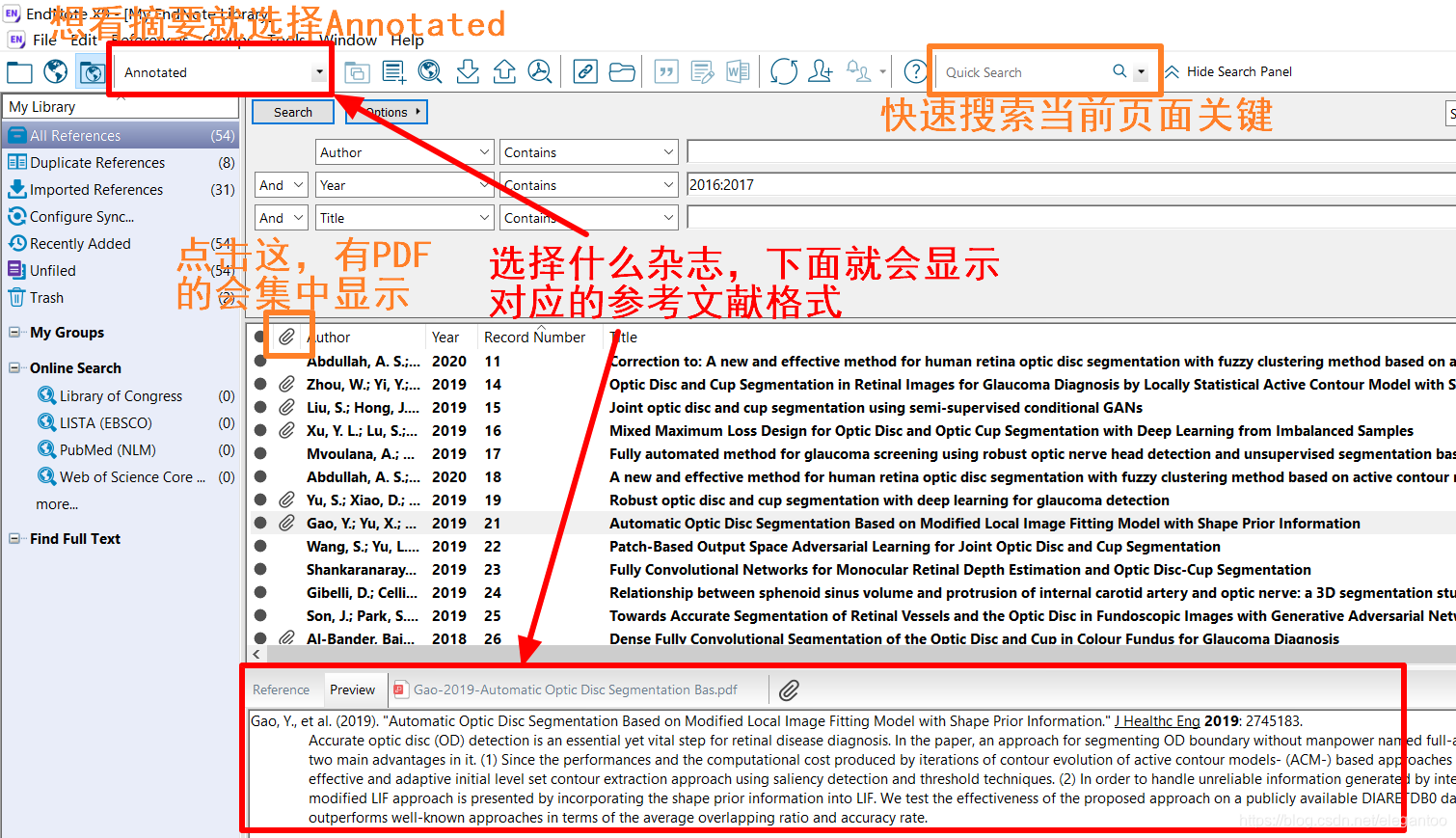Switch to Online Search mode globe icon
The height and width of the screenshot is (838, 1456).
[x=56, y=71]
